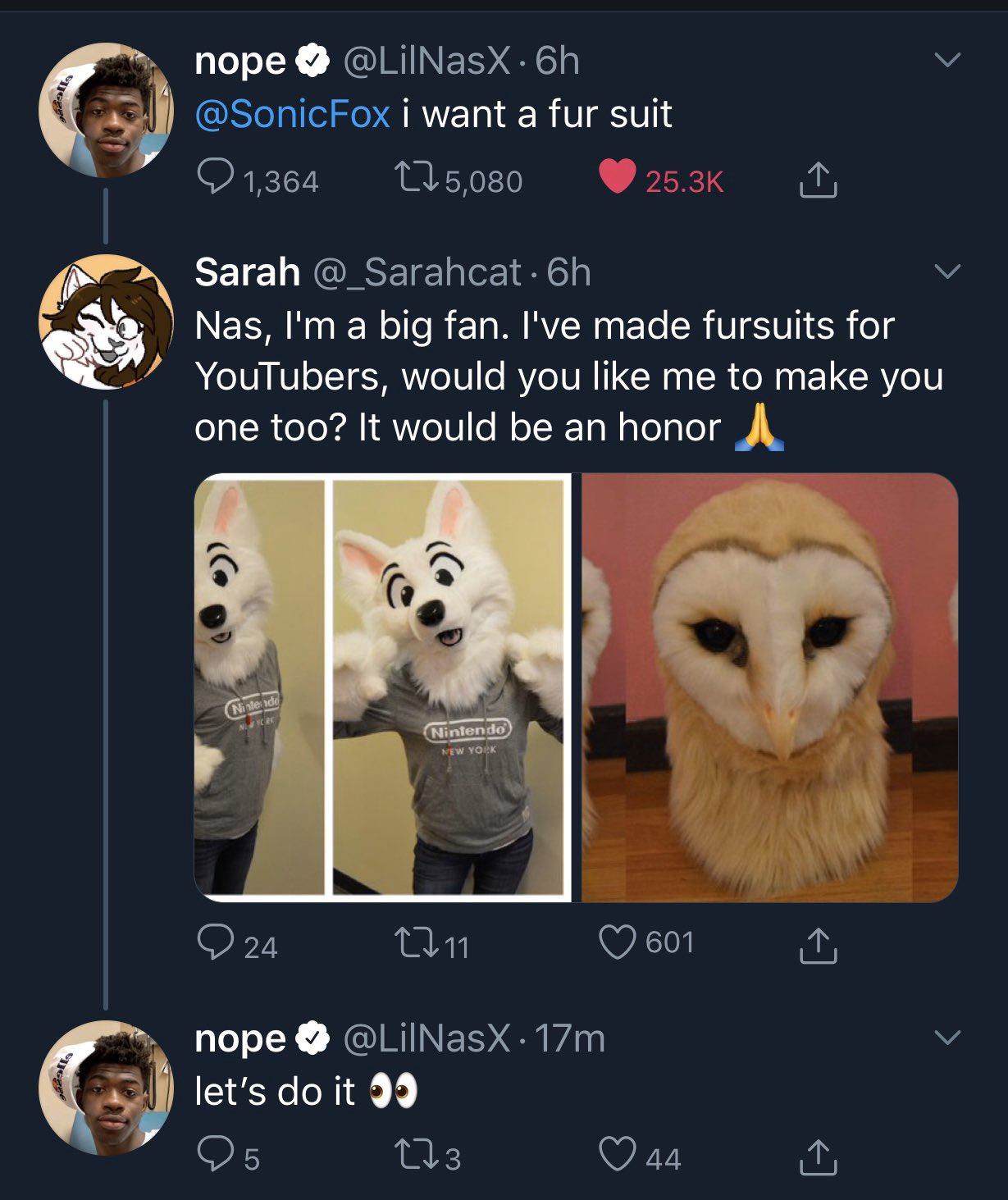Open Sarah's cartoon cat profile avatar
Viewport: 1008px width, 1200px height.
106,322
